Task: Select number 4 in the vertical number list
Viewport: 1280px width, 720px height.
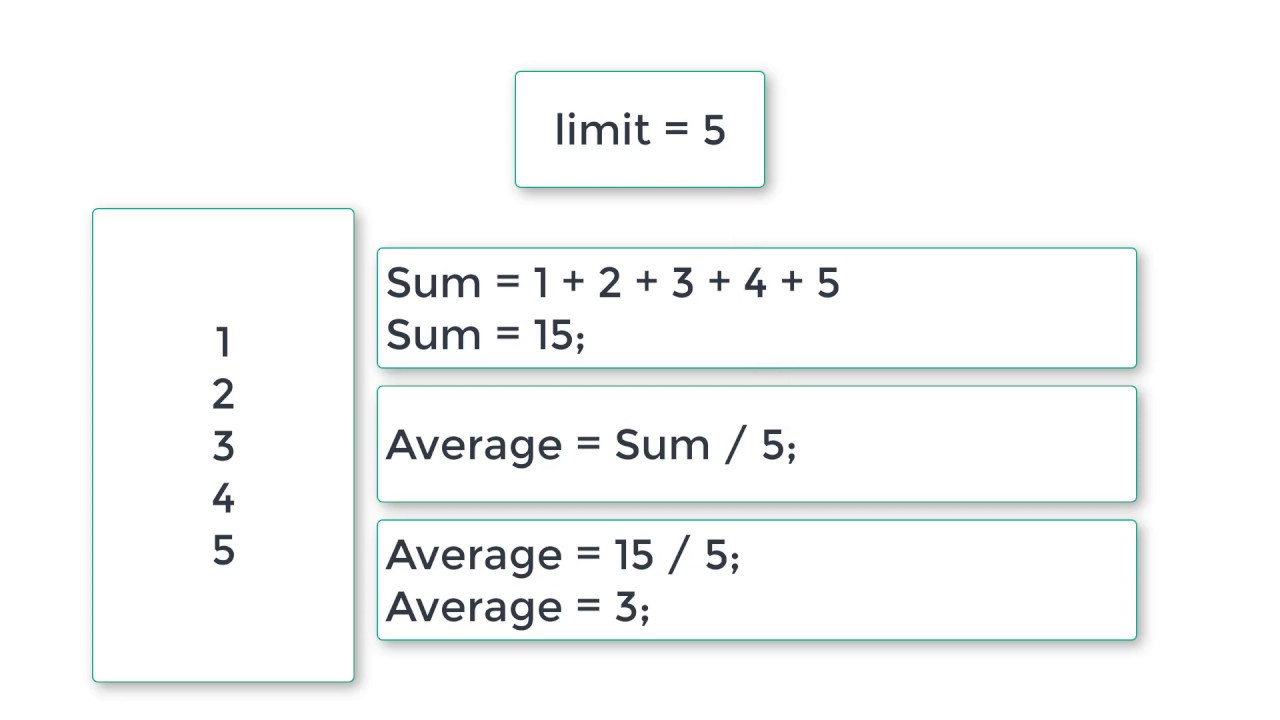Action: pyautogui.click(x=223, y=499)
